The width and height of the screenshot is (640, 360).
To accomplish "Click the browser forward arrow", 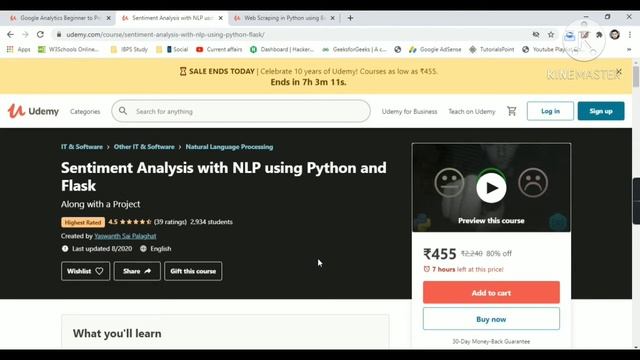I will coord(25,35).
